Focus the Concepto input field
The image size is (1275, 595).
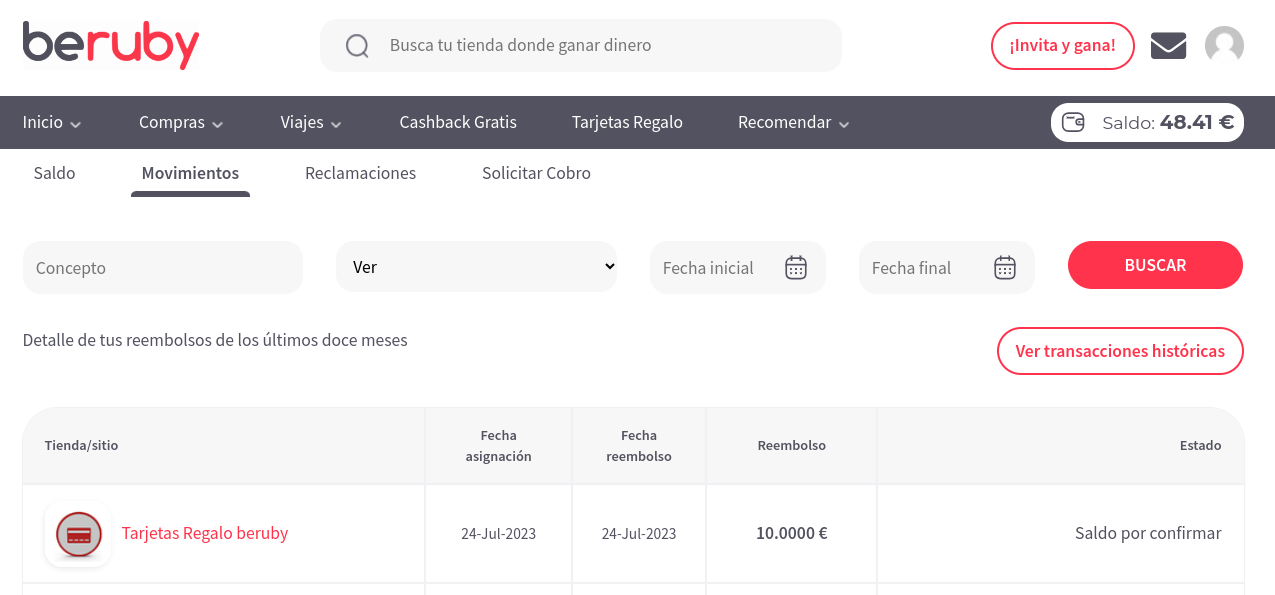pyautogui.click(x=163, y=268)
